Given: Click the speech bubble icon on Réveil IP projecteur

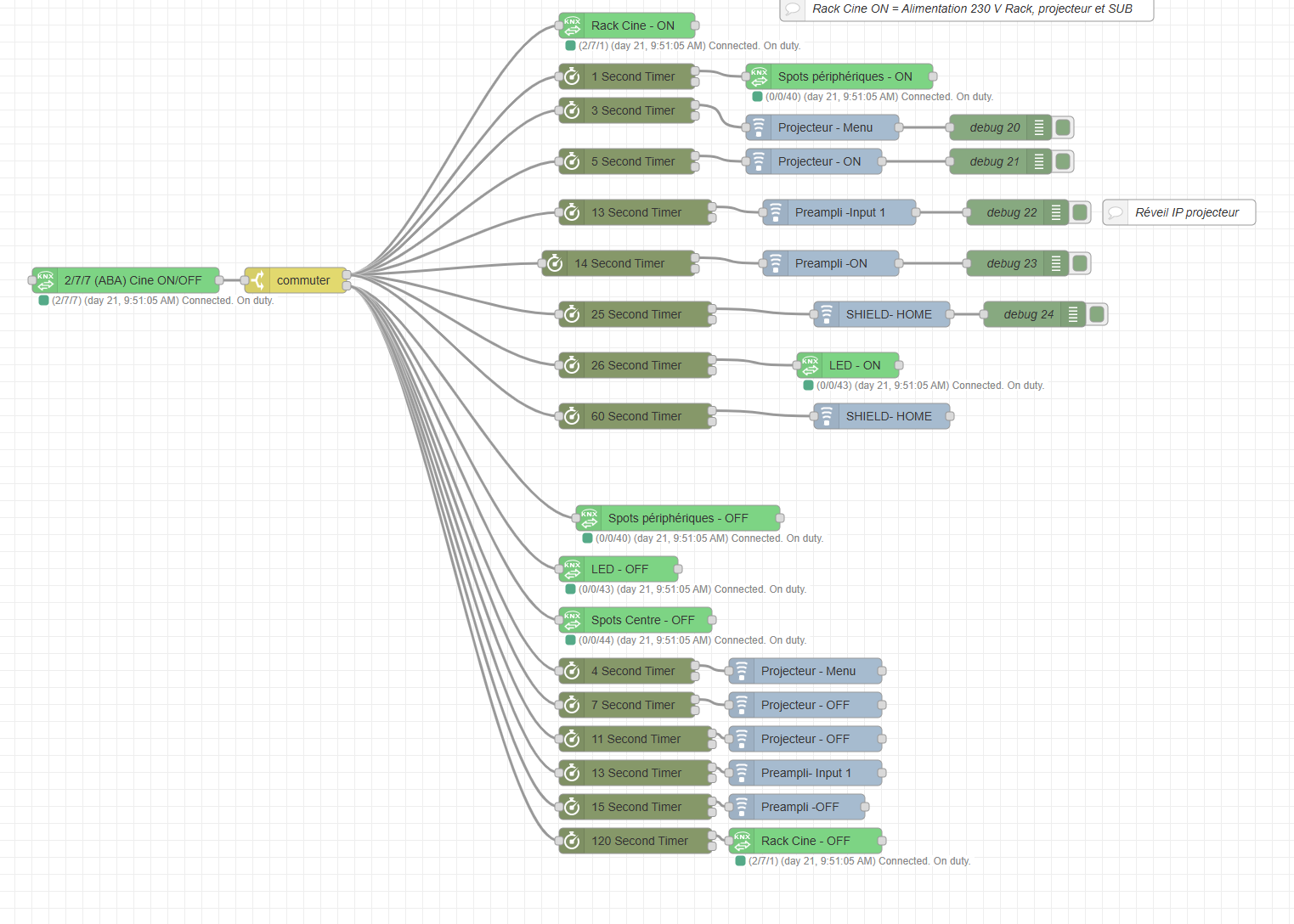Looking at the screenshot, I should point(1116,212).
